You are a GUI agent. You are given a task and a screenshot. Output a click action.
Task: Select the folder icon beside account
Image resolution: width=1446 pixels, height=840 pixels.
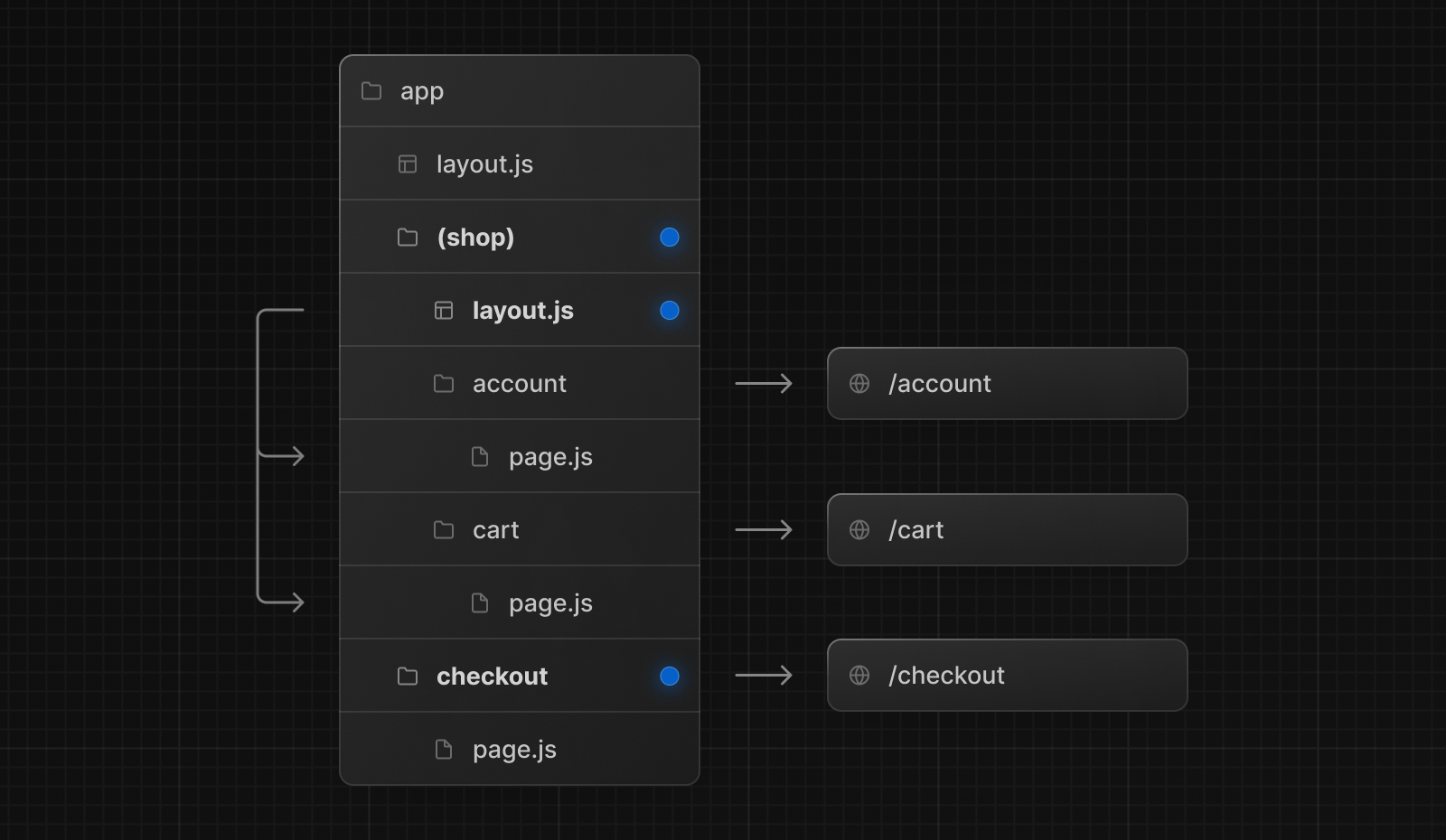[x=443, y=383]
